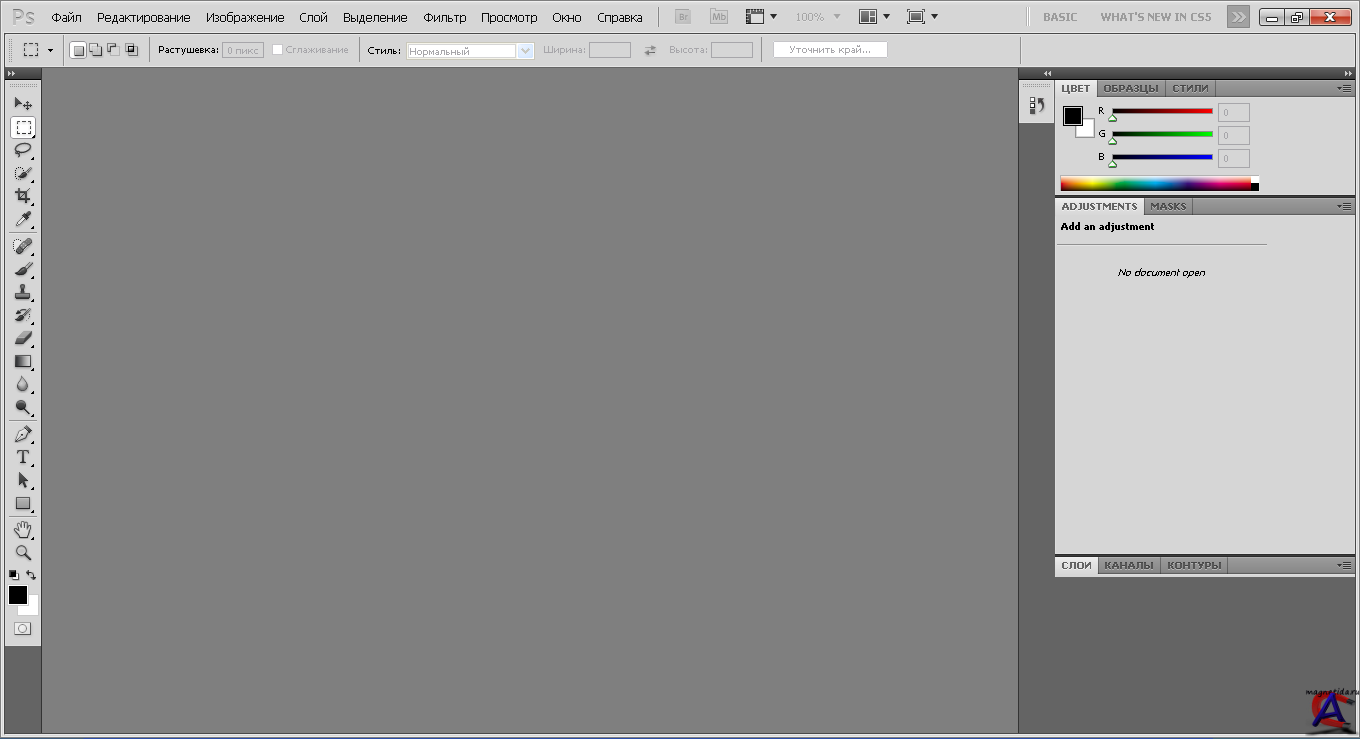This screenshot has height=739, width=1360.
Task: Toggle Quick Mask mode
Action: (x=23, y=629)
